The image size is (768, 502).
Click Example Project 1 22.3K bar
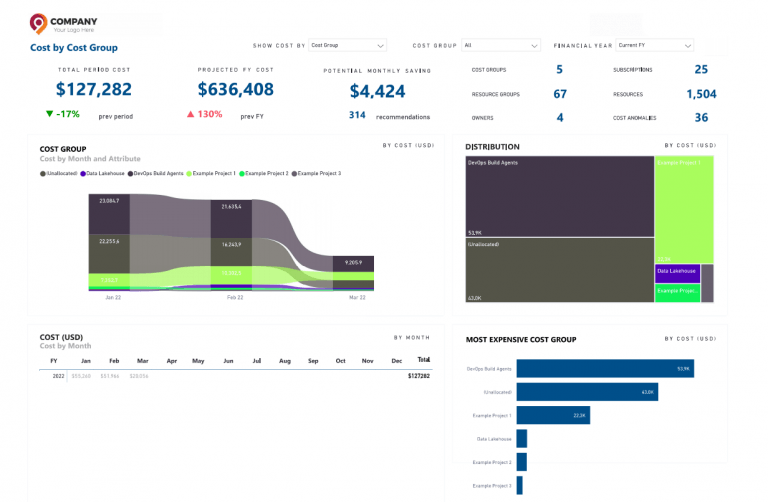[553, 415]
